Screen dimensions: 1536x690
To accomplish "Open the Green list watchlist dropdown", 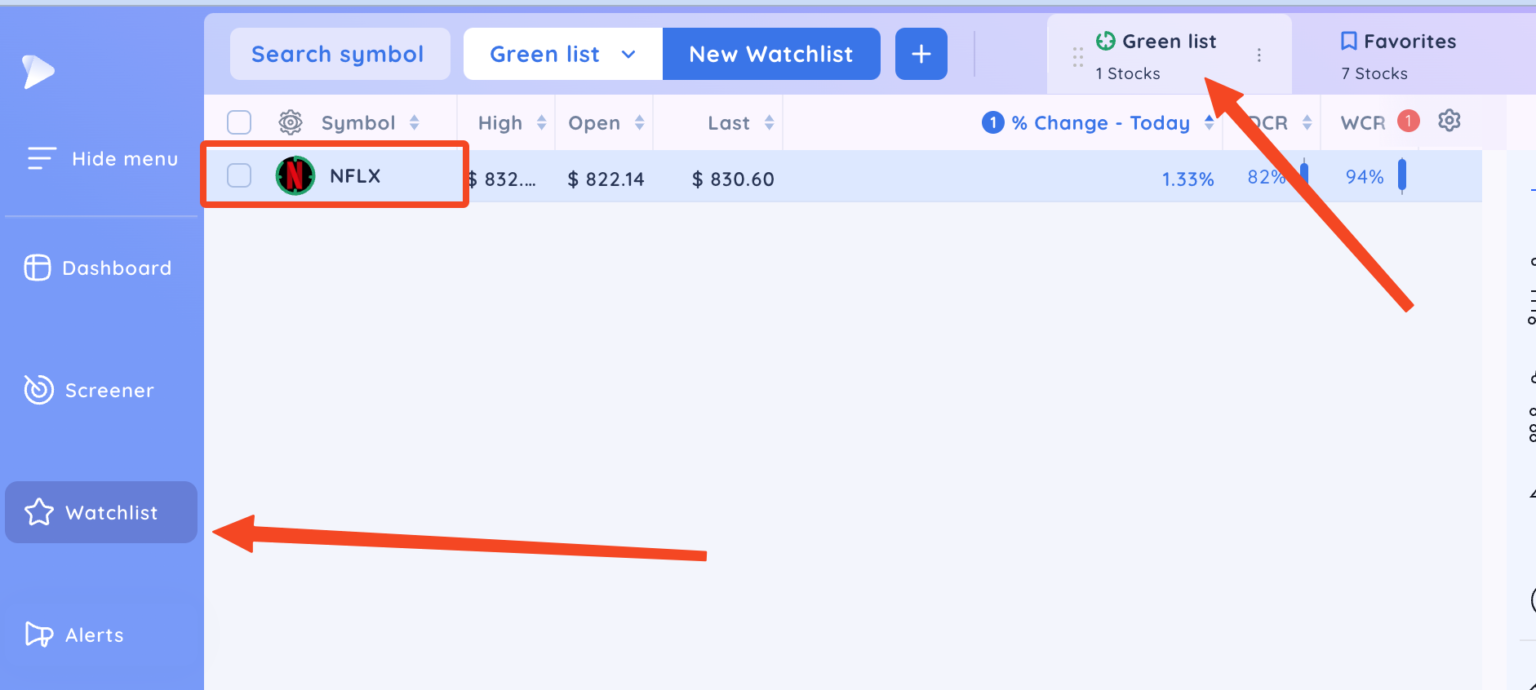I will (x=562, y=53).
